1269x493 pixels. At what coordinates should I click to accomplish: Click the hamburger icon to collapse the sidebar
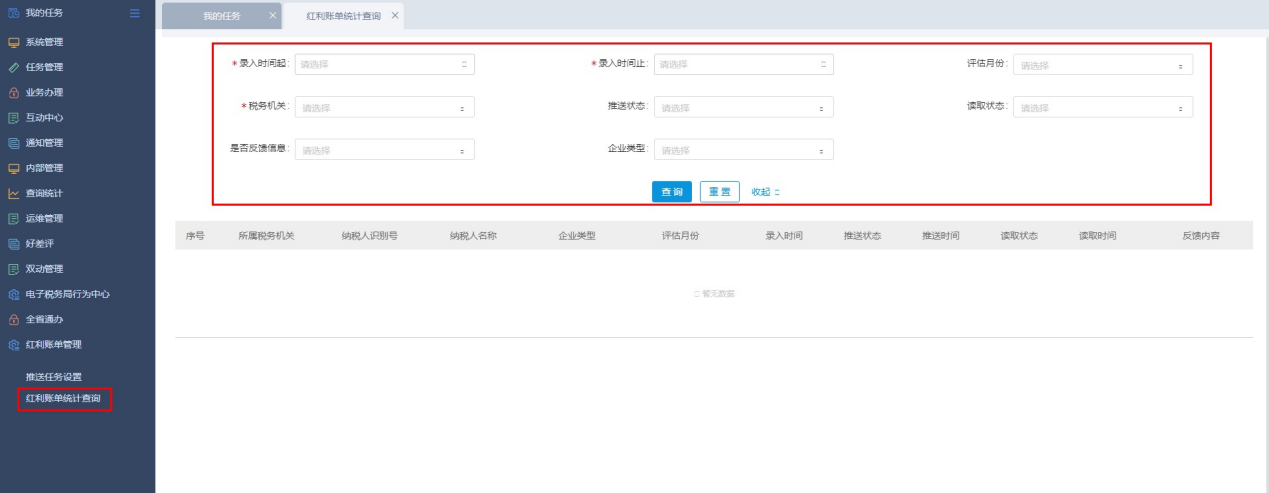[x=135, y=12]
